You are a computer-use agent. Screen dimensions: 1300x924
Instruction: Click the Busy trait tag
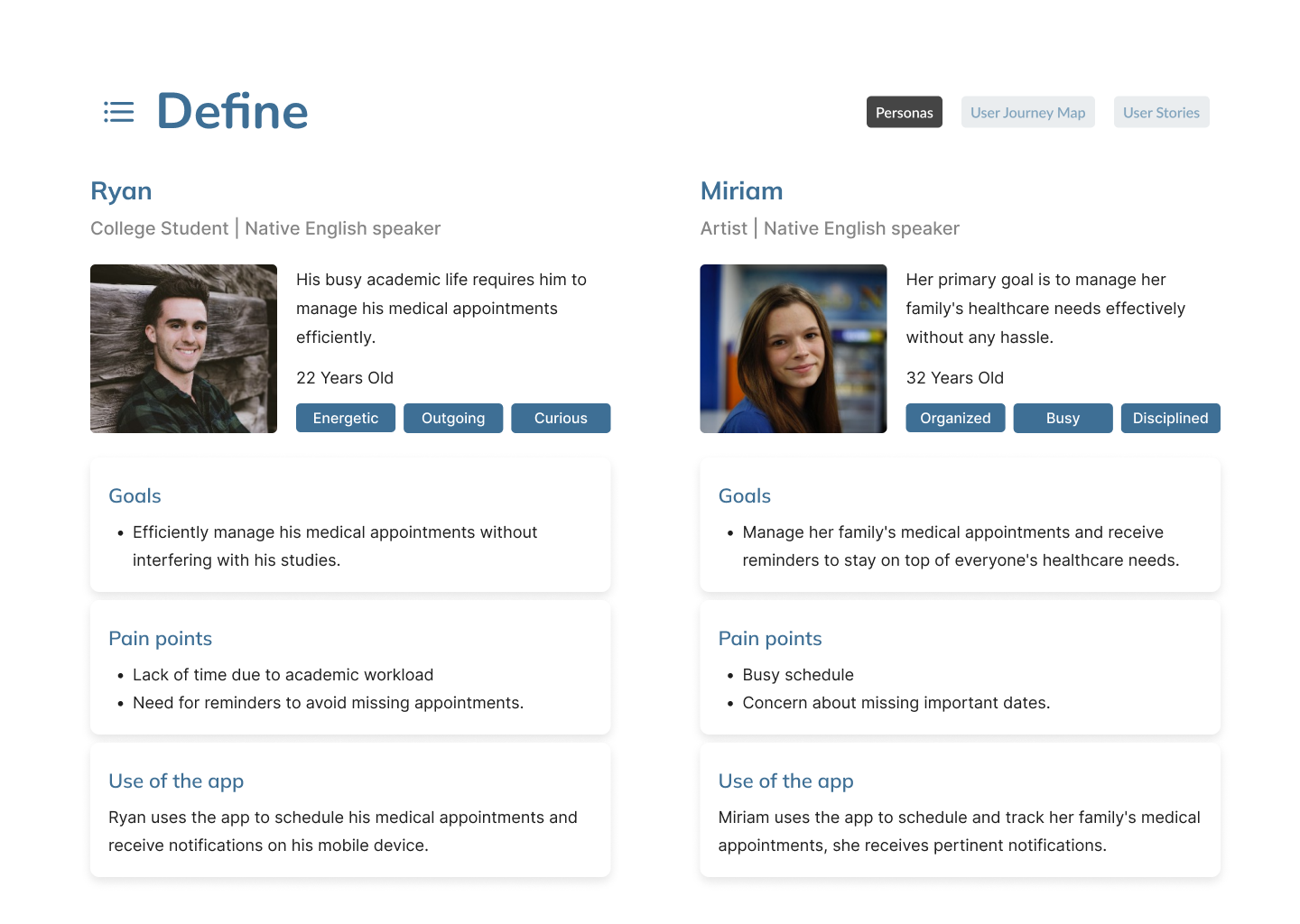[x=1062, y=418]
